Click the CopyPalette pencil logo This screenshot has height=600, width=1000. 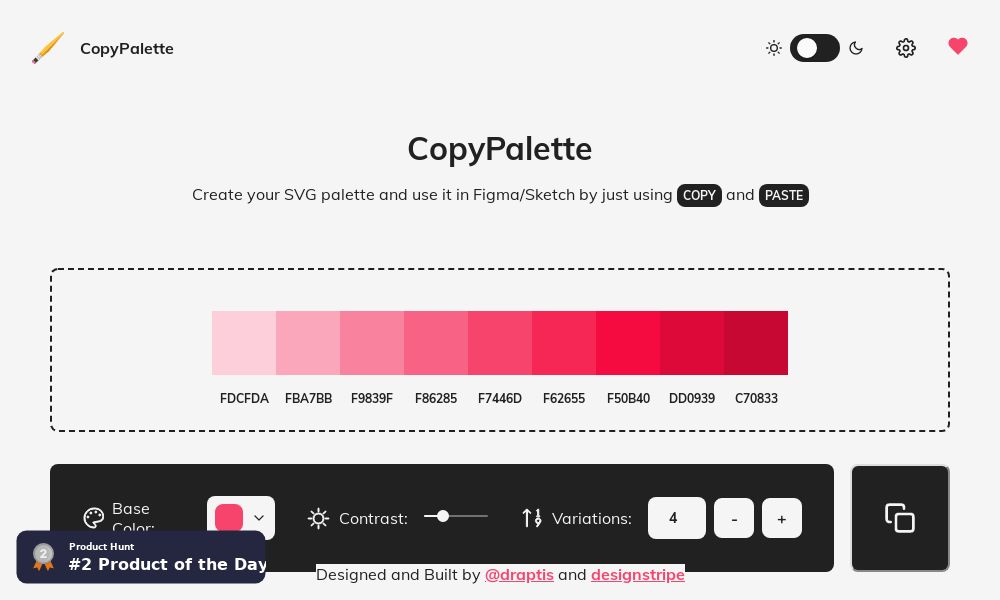(47, 47)
